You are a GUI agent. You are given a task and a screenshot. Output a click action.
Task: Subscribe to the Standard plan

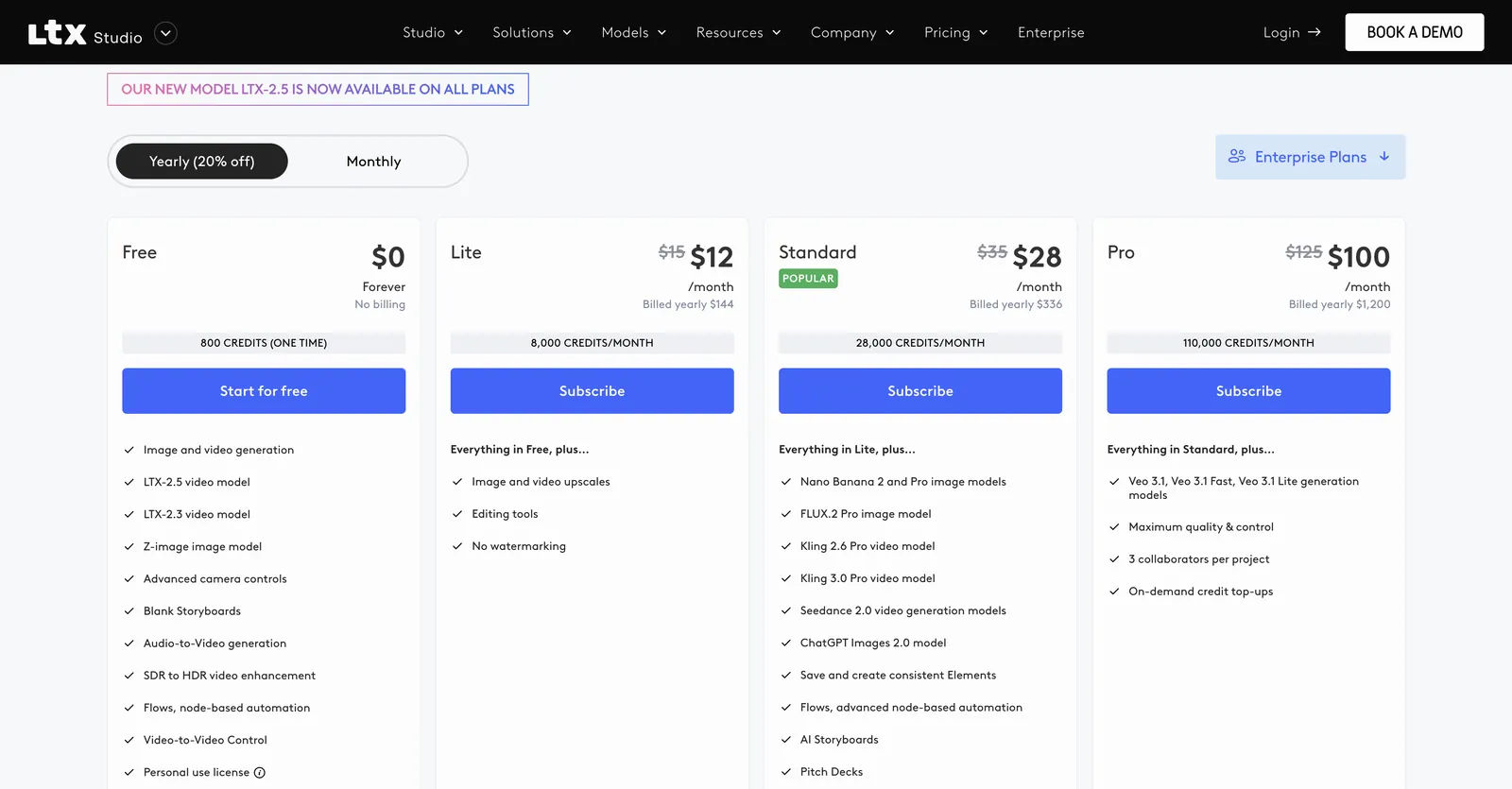(920, 391)
